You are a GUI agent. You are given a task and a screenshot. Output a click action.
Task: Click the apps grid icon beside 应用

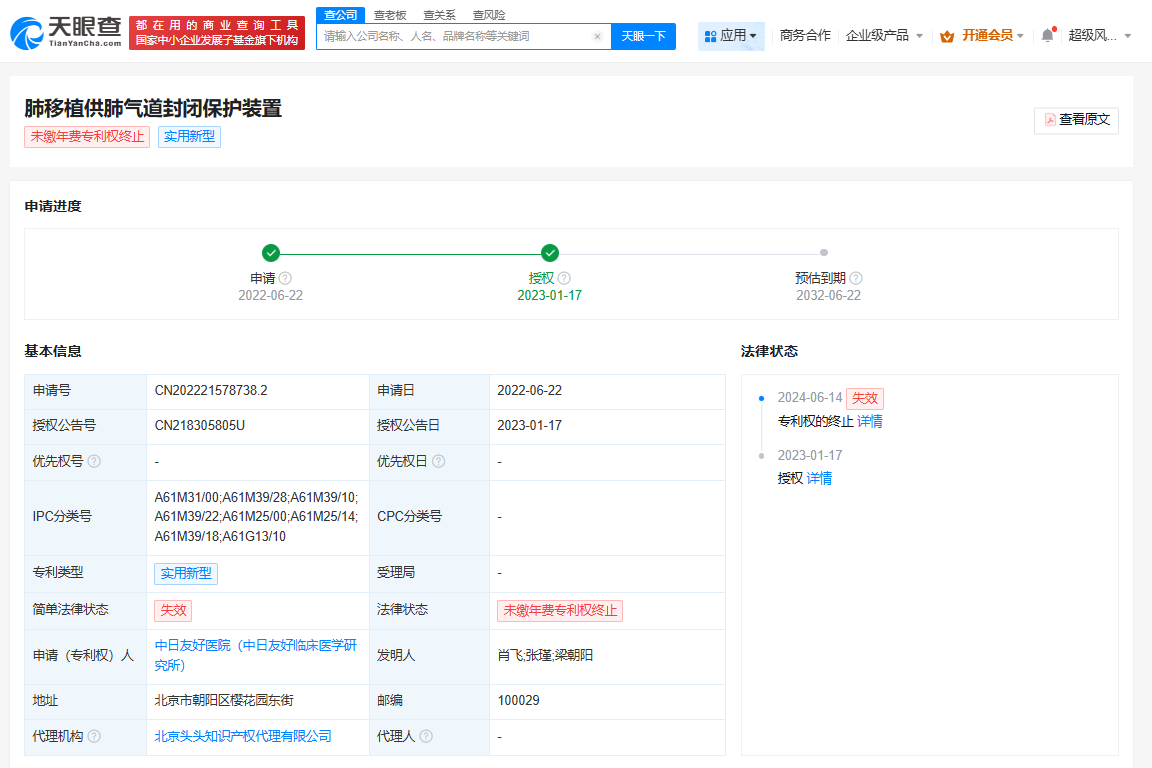pos(709,35)
